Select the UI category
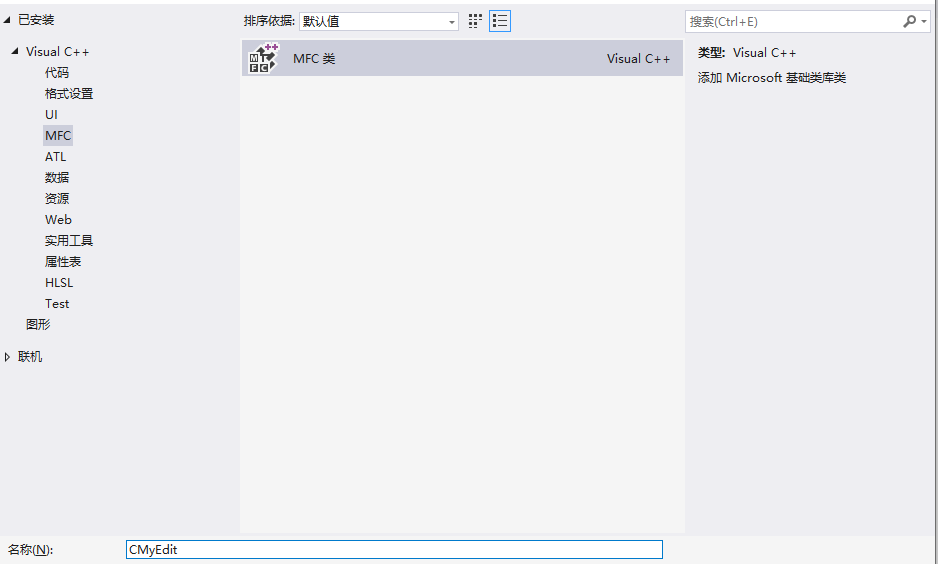 coord(51,115)
